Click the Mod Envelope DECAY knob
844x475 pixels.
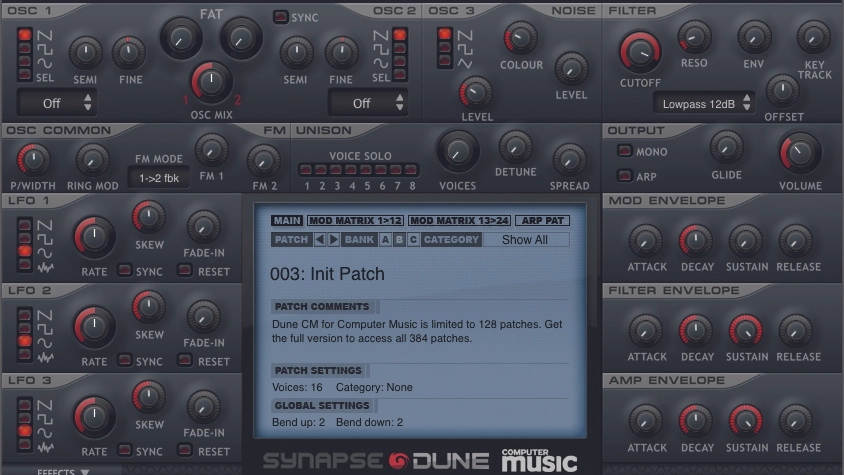coord(696,241)
